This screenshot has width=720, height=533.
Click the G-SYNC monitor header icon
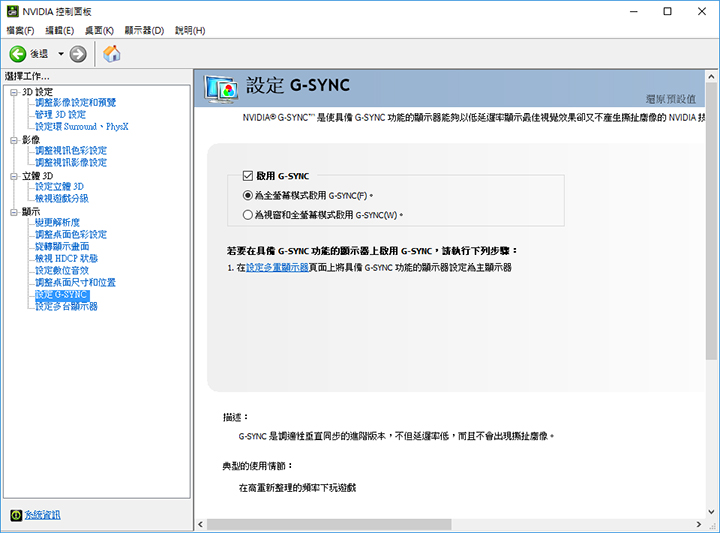[221, 89]
